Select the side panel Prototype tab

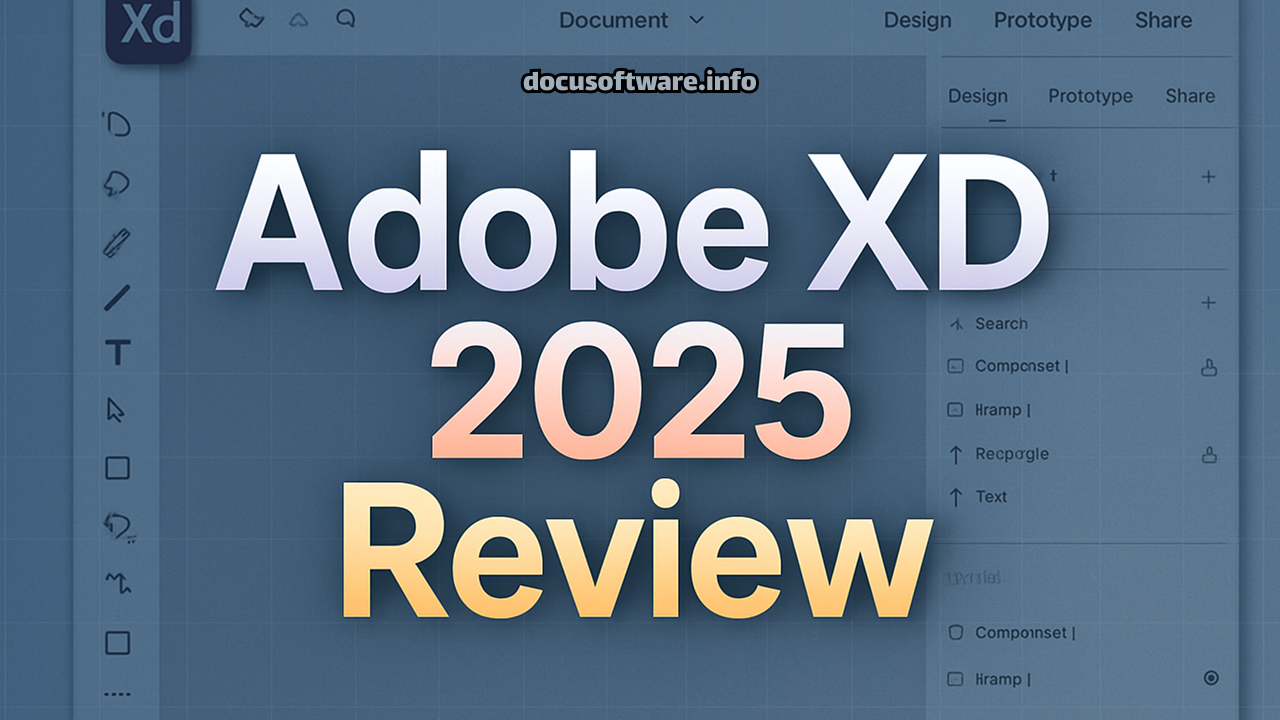coord(1090,96)
